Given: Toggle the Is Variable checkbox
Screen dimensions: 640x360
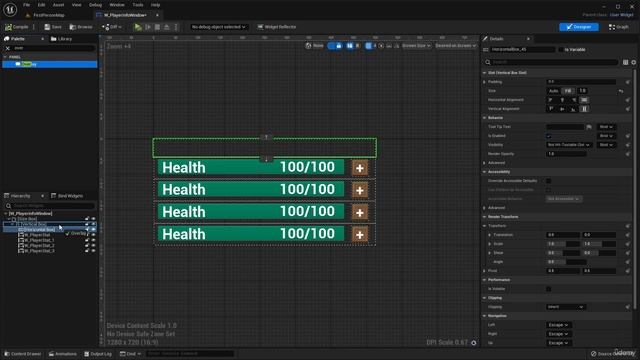Looking at the screenshot, I should [x=561, y=50].
